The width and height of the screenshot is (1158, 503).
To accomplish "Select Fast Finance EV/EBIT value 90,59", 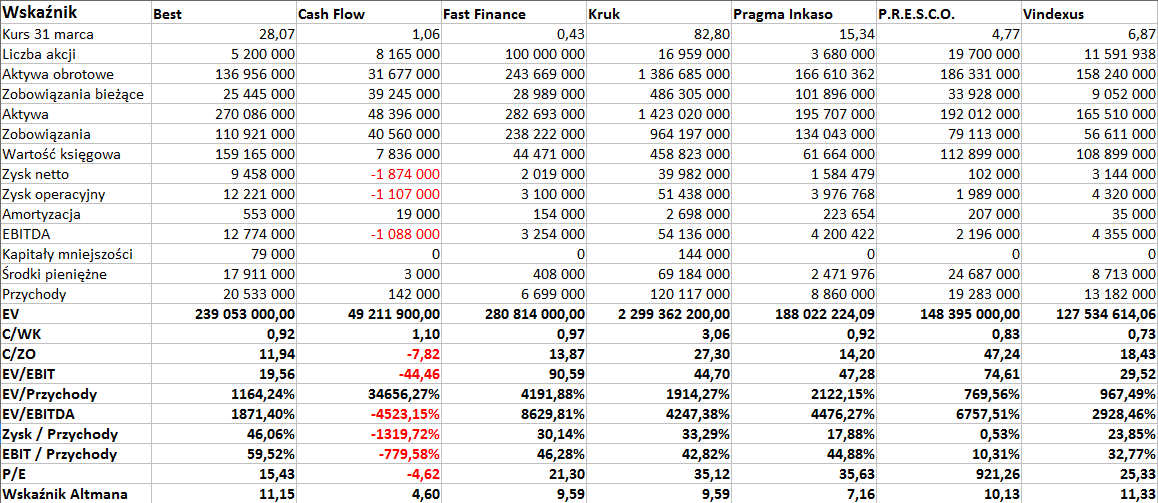I will [x=513, y=374].
